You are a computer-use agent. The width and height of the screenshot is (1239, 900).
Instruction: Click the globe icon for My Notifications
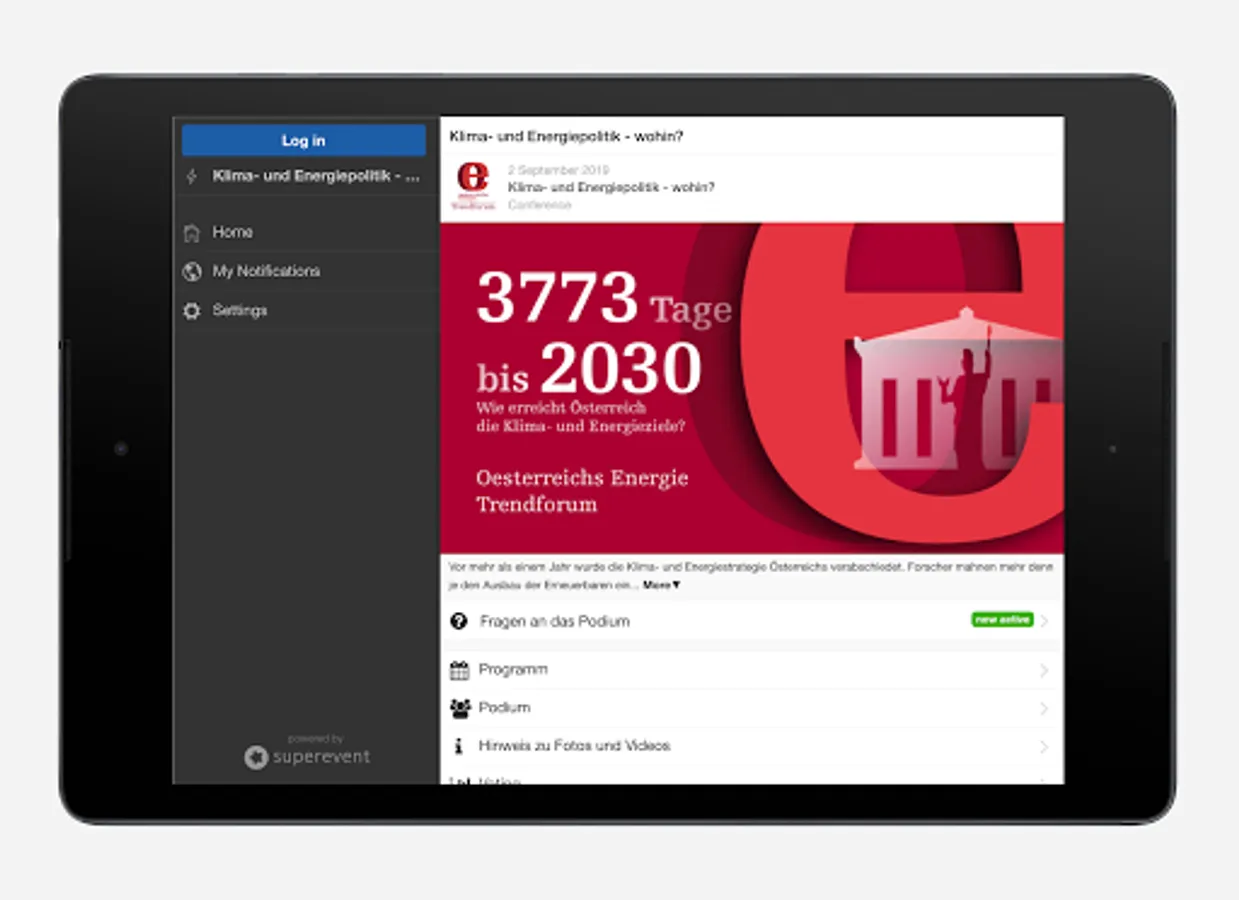(192, 272)
